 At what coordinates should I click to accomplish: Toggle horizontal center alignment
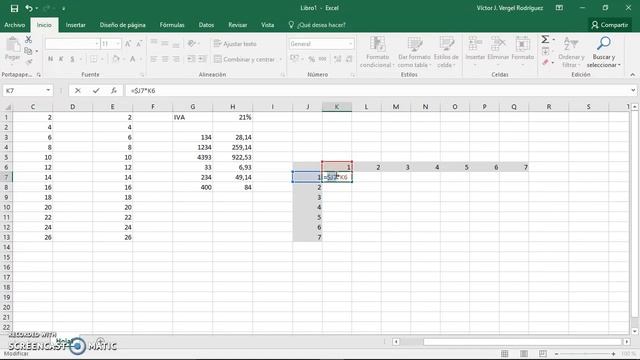tap(165, 59)
